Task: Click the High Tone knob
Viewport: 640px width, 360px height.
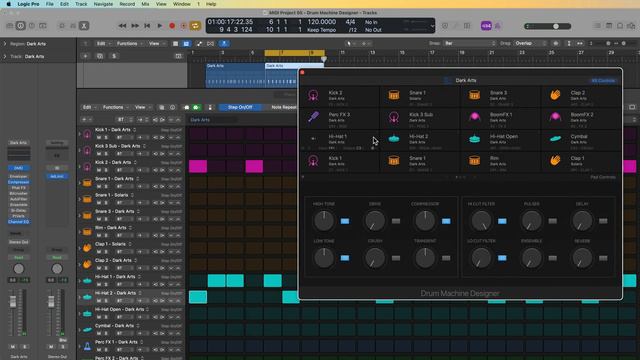Action: (324, 221)
